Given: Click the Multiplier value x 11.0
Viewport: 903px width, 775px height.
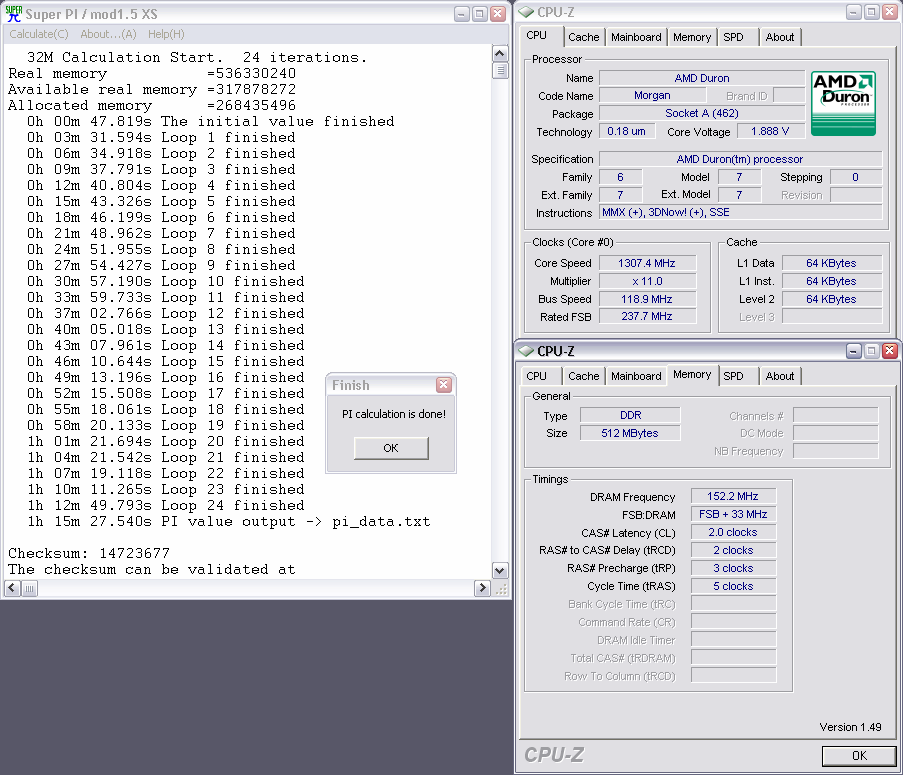Looking at the screenshot, I should (647, 281).
